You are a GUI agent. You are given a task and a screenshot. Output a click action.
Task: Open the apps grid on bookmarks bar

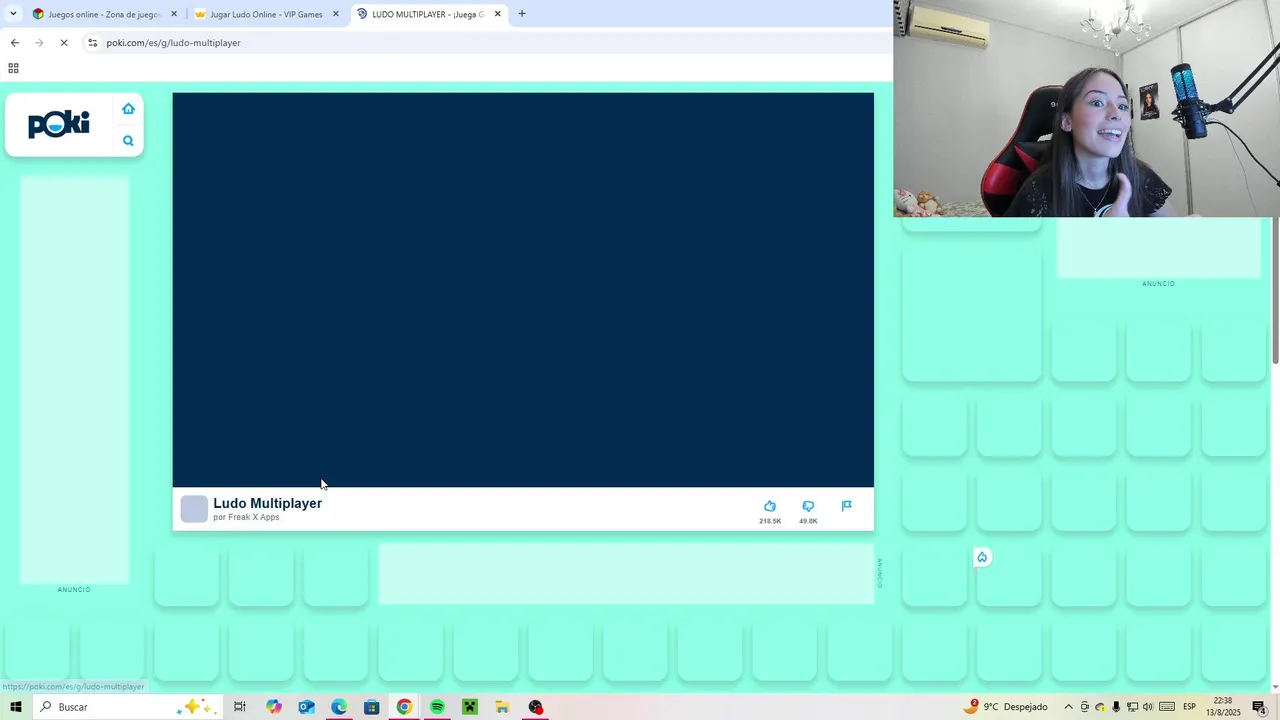[13, 68]
